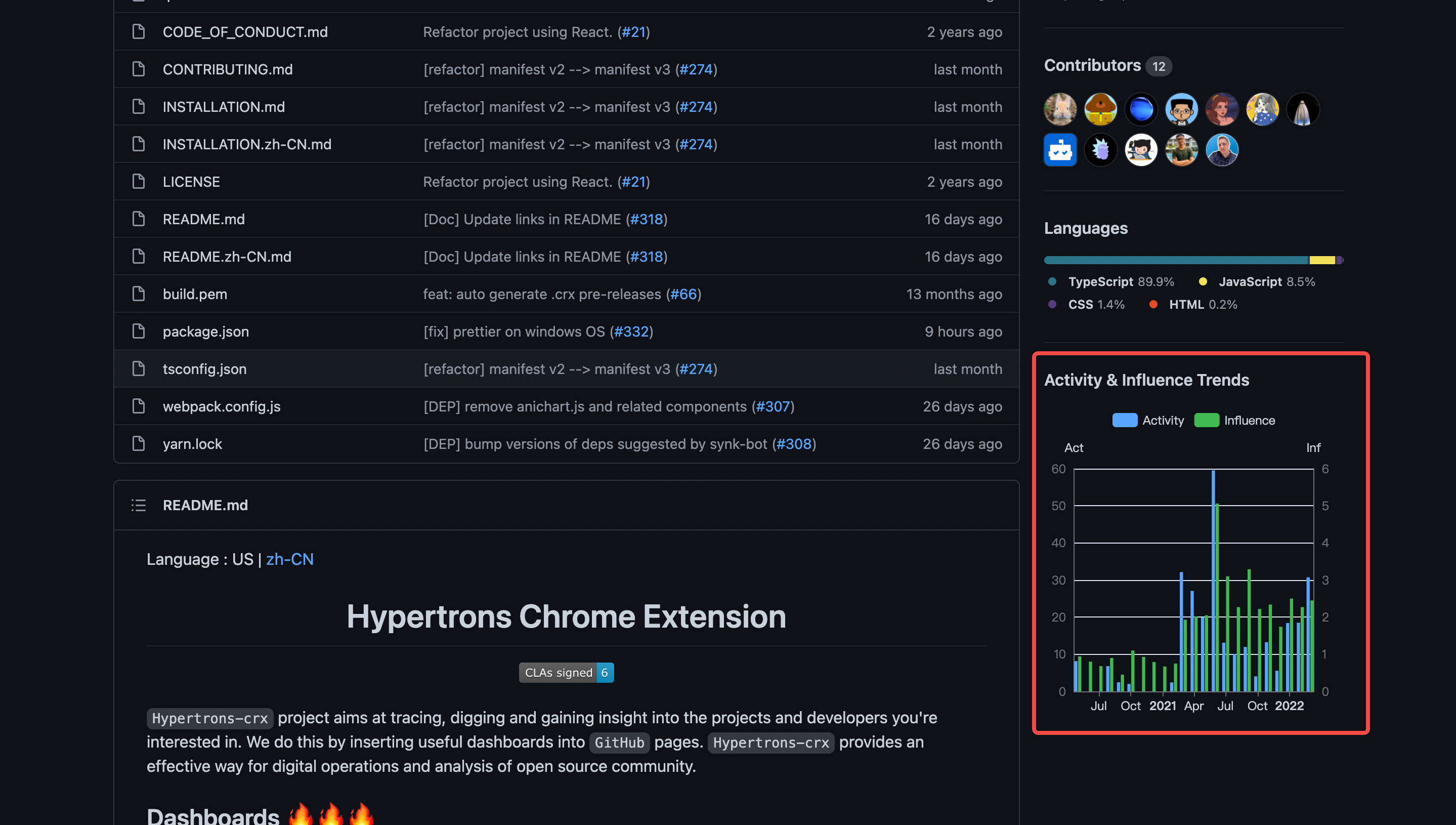The width and height of the screenshot is (1456, 825).
Task: Open the README.md file icon
Action: click(x=138, y=219)
